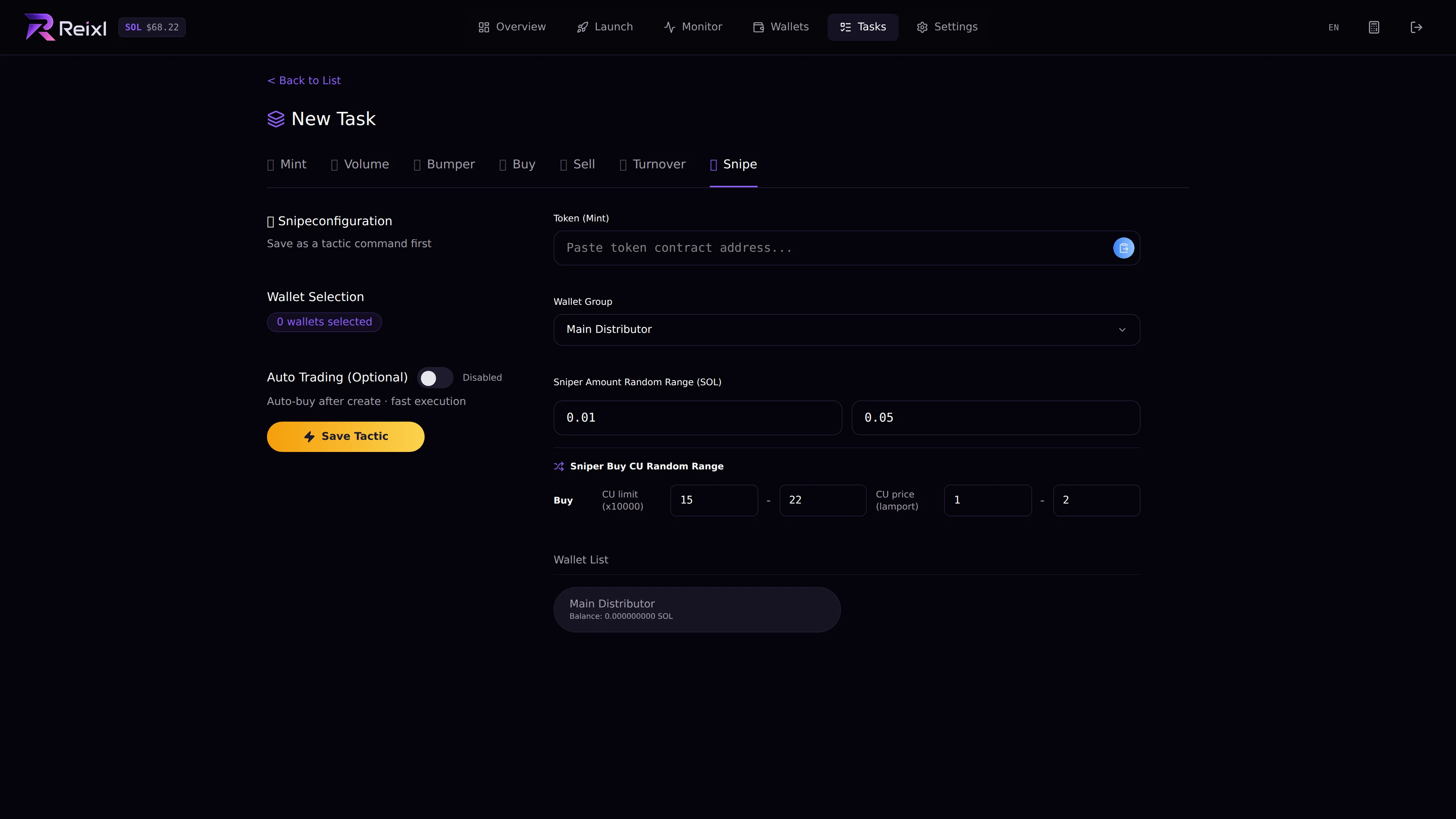1456x819 pixels.
Task: Click the Disabled status label
Action: point(482,378)
